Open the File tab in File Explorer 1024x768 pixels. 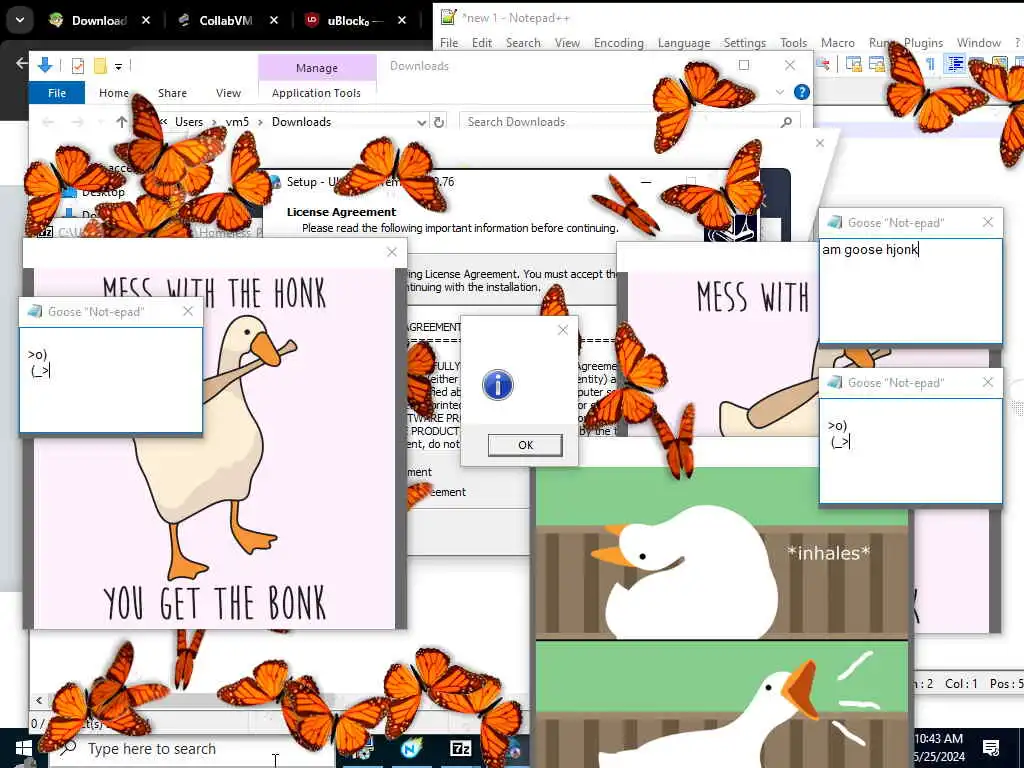[x=57, y=93]
